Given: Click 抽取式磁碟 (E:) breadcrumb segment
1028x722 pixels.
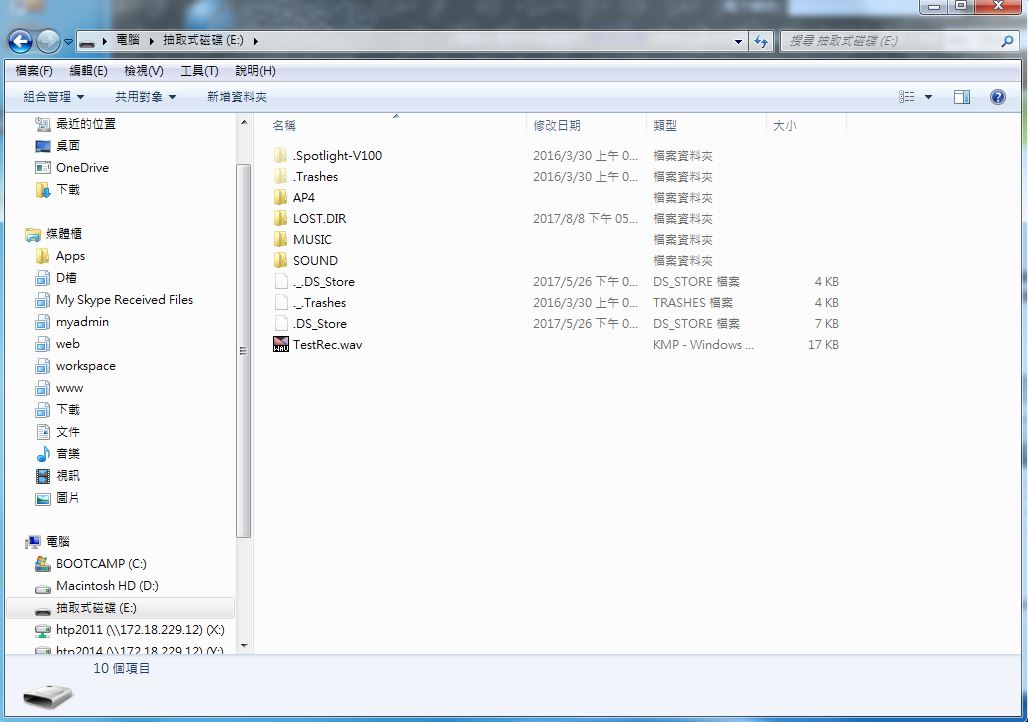Looking at the screenshot, I should 203,40.
